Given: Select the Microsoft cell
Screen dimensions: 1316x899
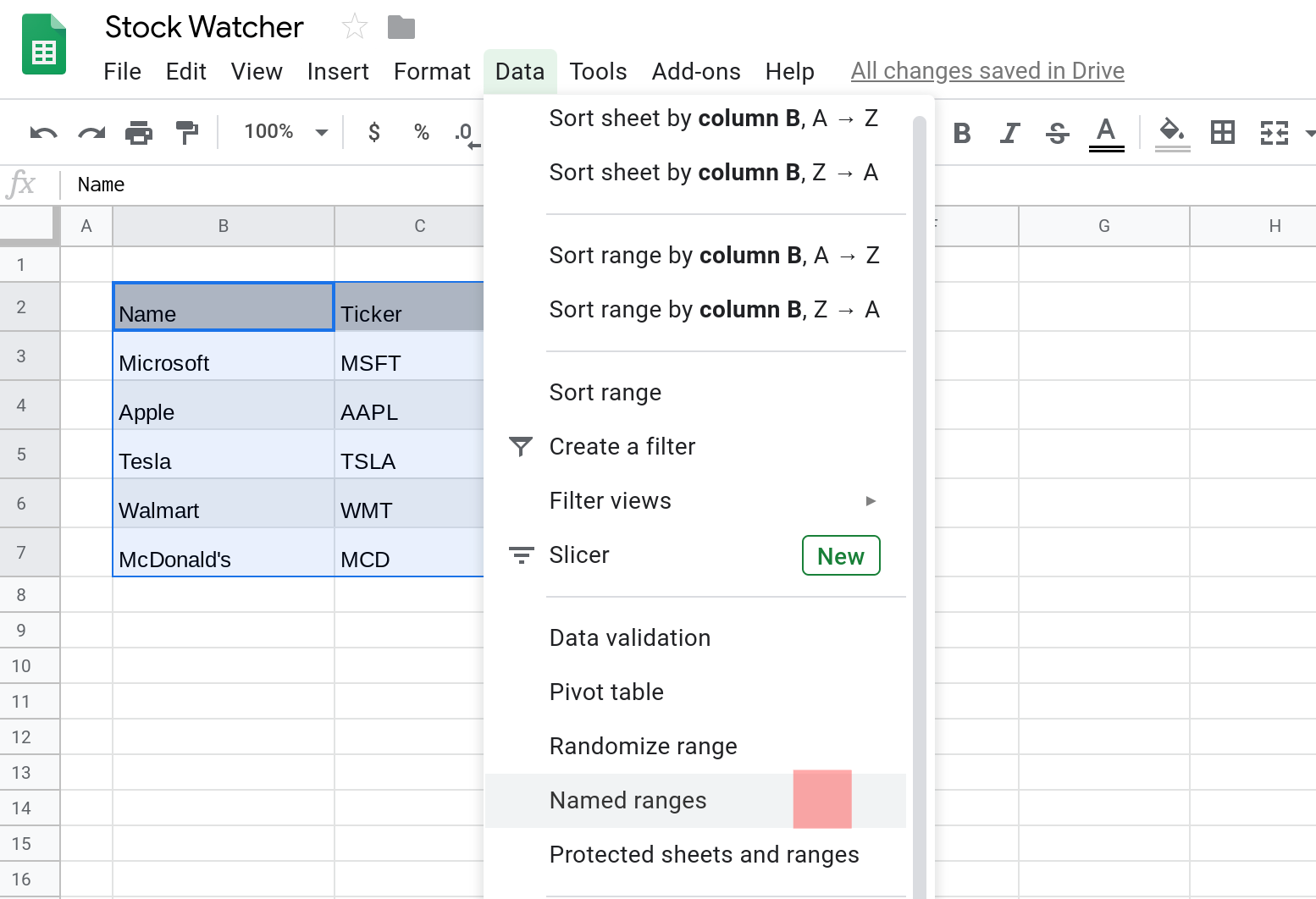Looking at the screenshot, I should (x=224, y=356).
